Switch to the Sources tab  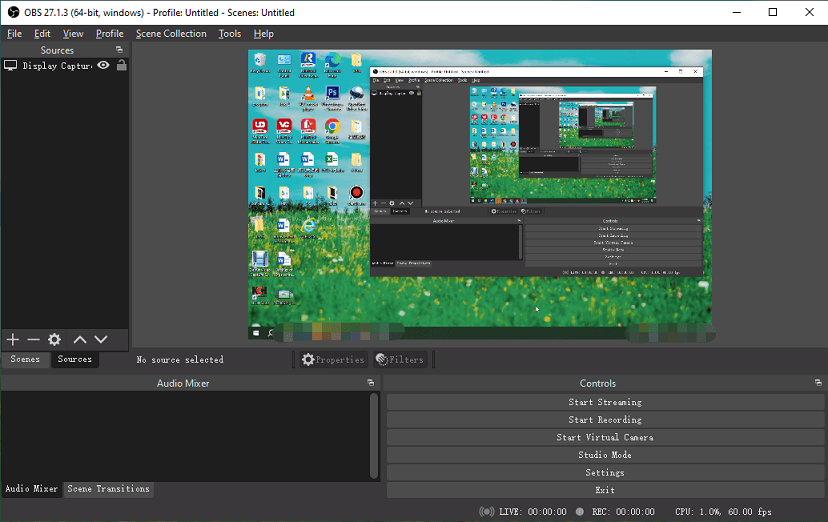tap(74, 359)
